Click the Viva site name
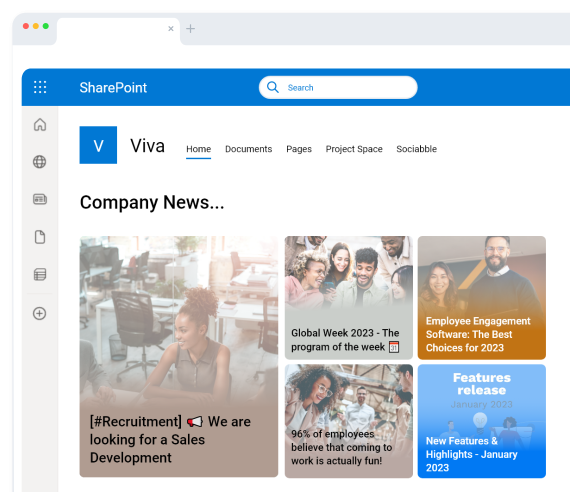The width and height of the screenshot is (570, 492). point(148,146)
